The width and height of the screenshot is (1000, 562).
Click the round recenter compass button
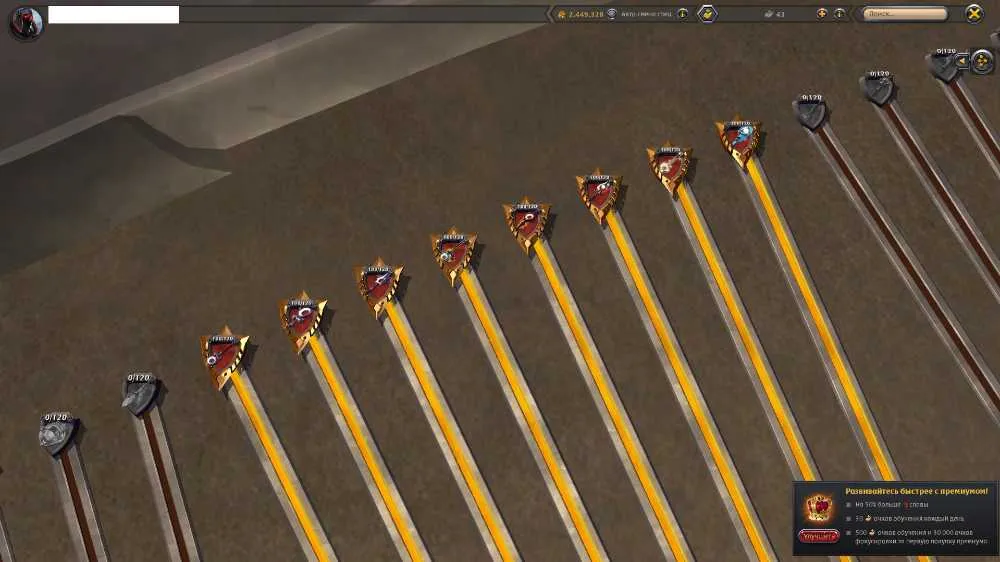pos(982,61)
